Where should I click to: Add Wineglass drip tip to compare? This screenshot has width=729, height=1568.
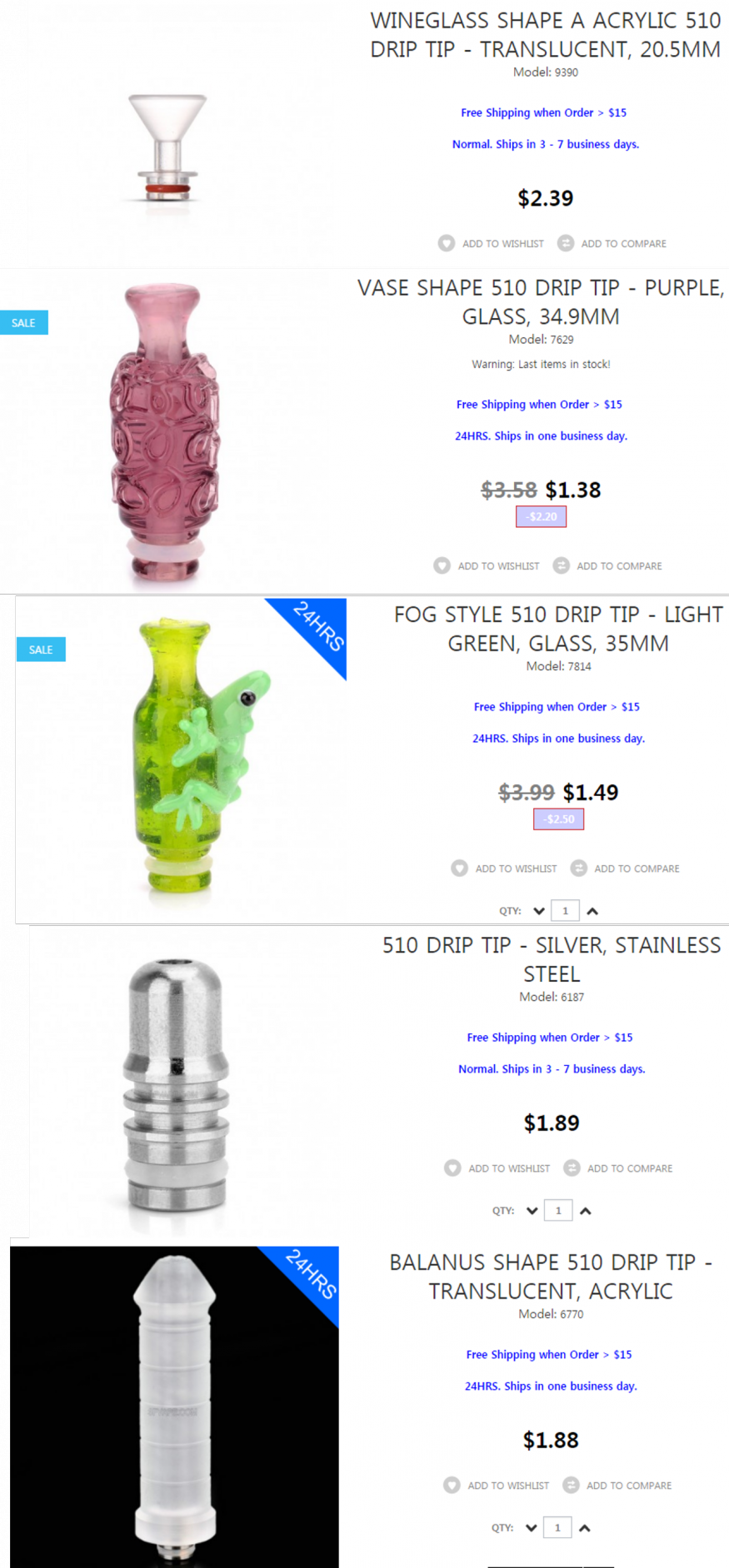tap(612, 243)
